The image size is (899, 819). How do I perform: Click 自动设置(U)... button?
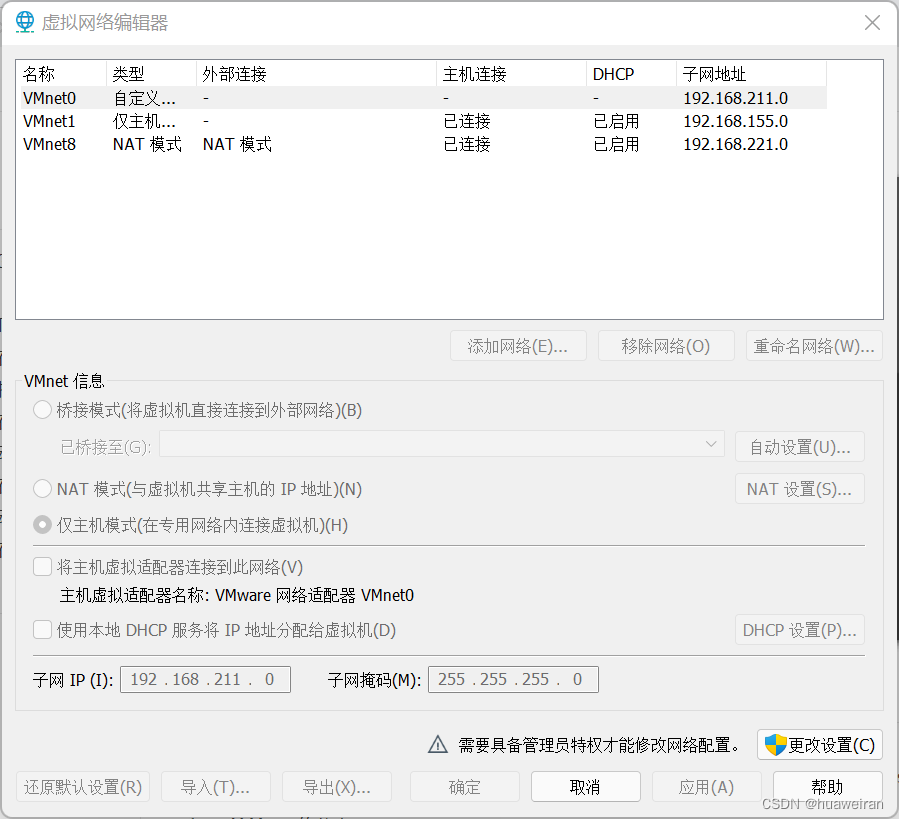pos(800,447)
